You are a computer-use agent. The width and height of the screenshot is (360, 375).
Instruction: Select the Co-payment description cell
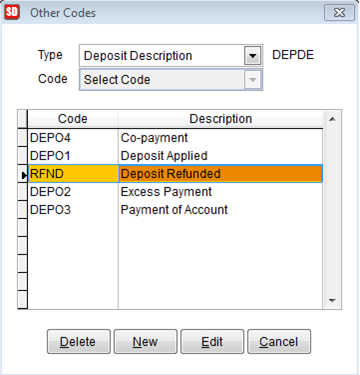click(x=221, y=138)
